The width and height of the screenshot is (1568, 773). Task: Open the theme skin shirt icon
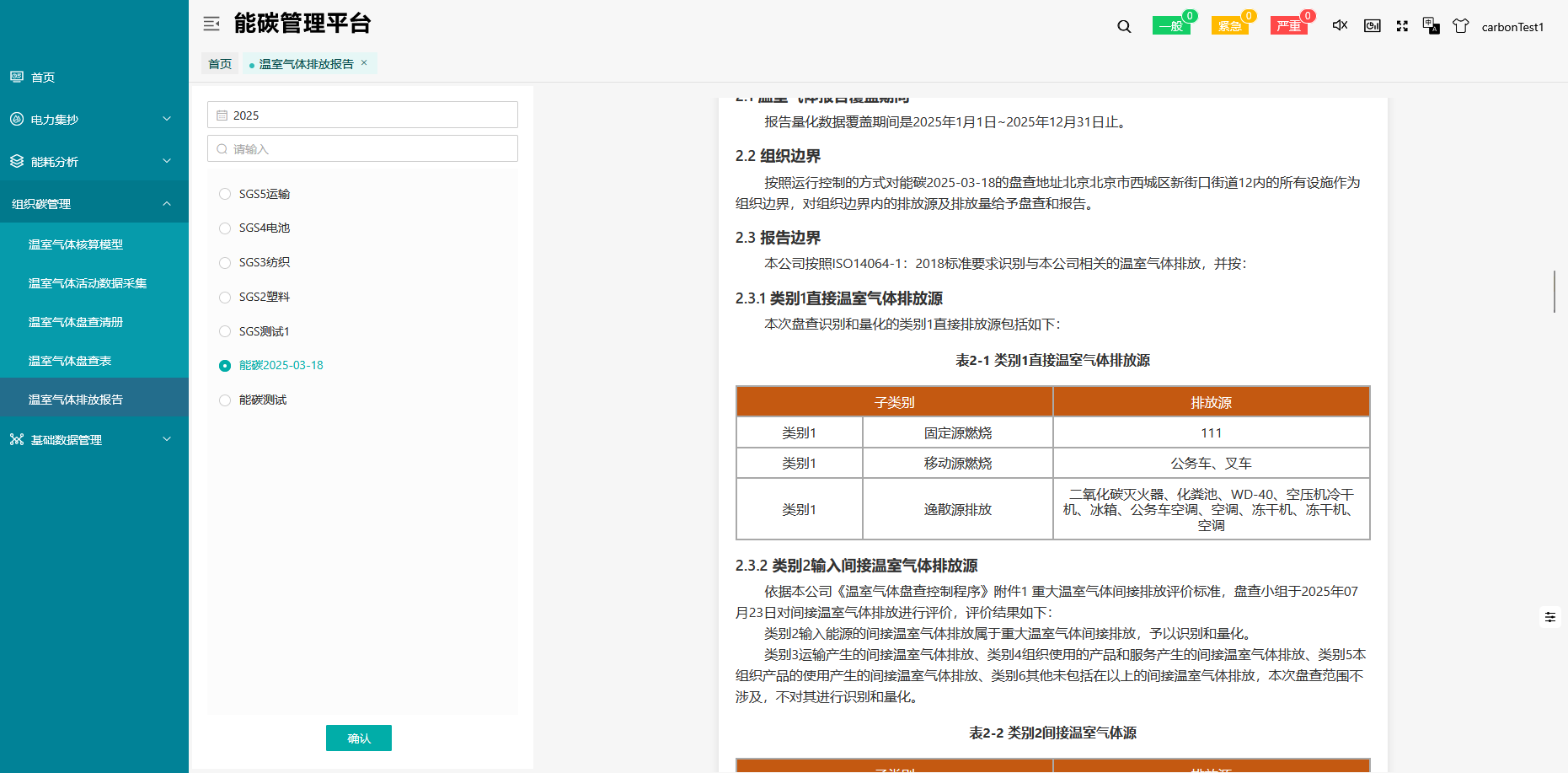coord(1461,26)
